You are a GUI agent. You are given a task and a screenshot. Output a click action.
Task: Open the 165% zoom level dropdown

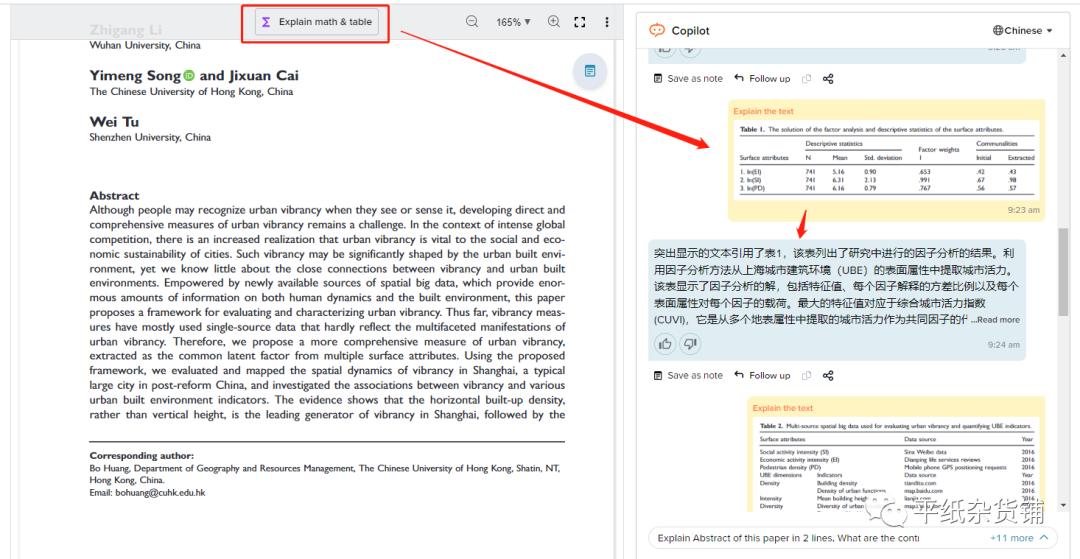[513, 22]
